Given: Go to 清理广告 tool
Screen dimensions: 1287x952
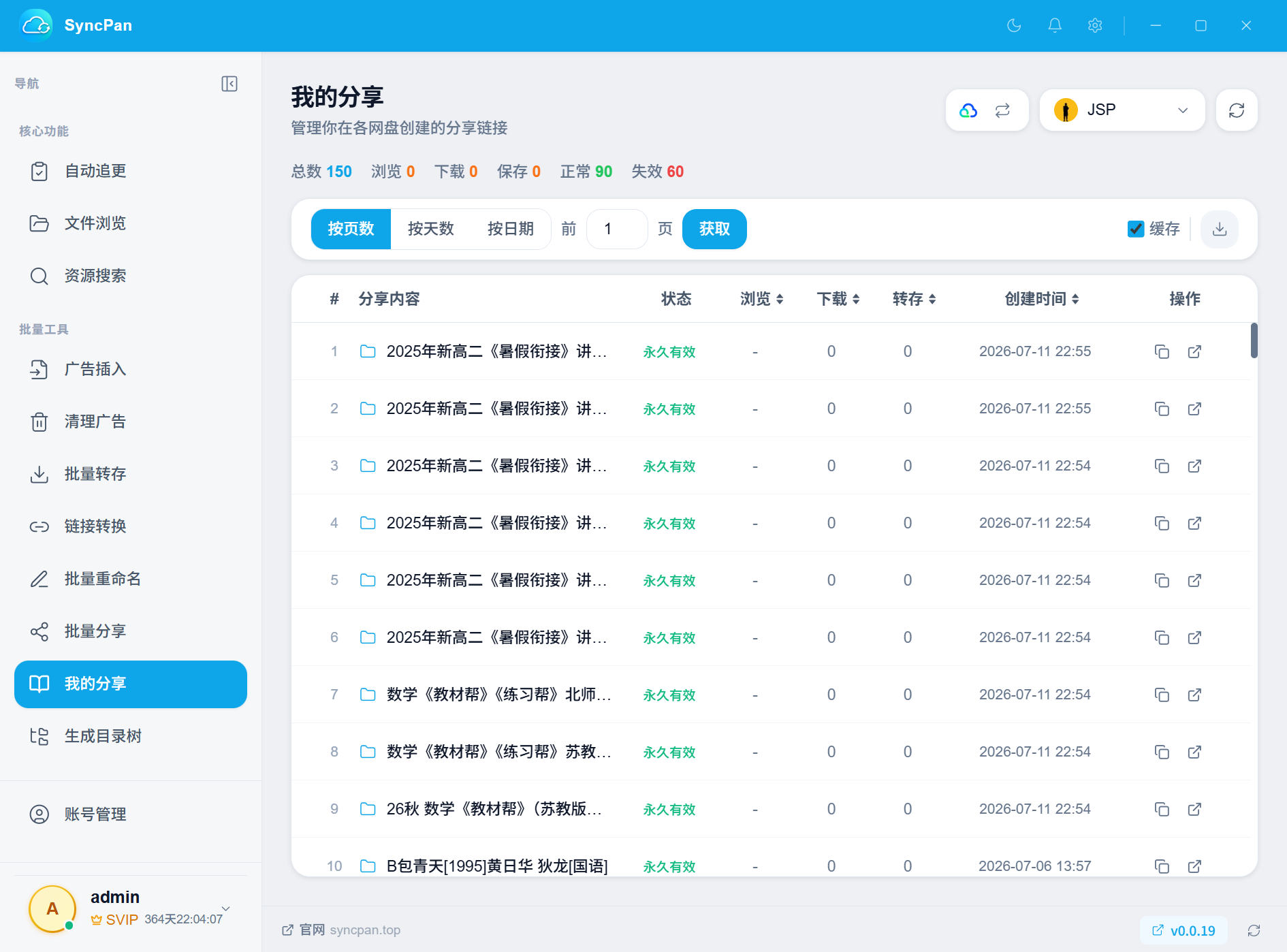Looking at the screenshot, I should click(x=131, y=422).
